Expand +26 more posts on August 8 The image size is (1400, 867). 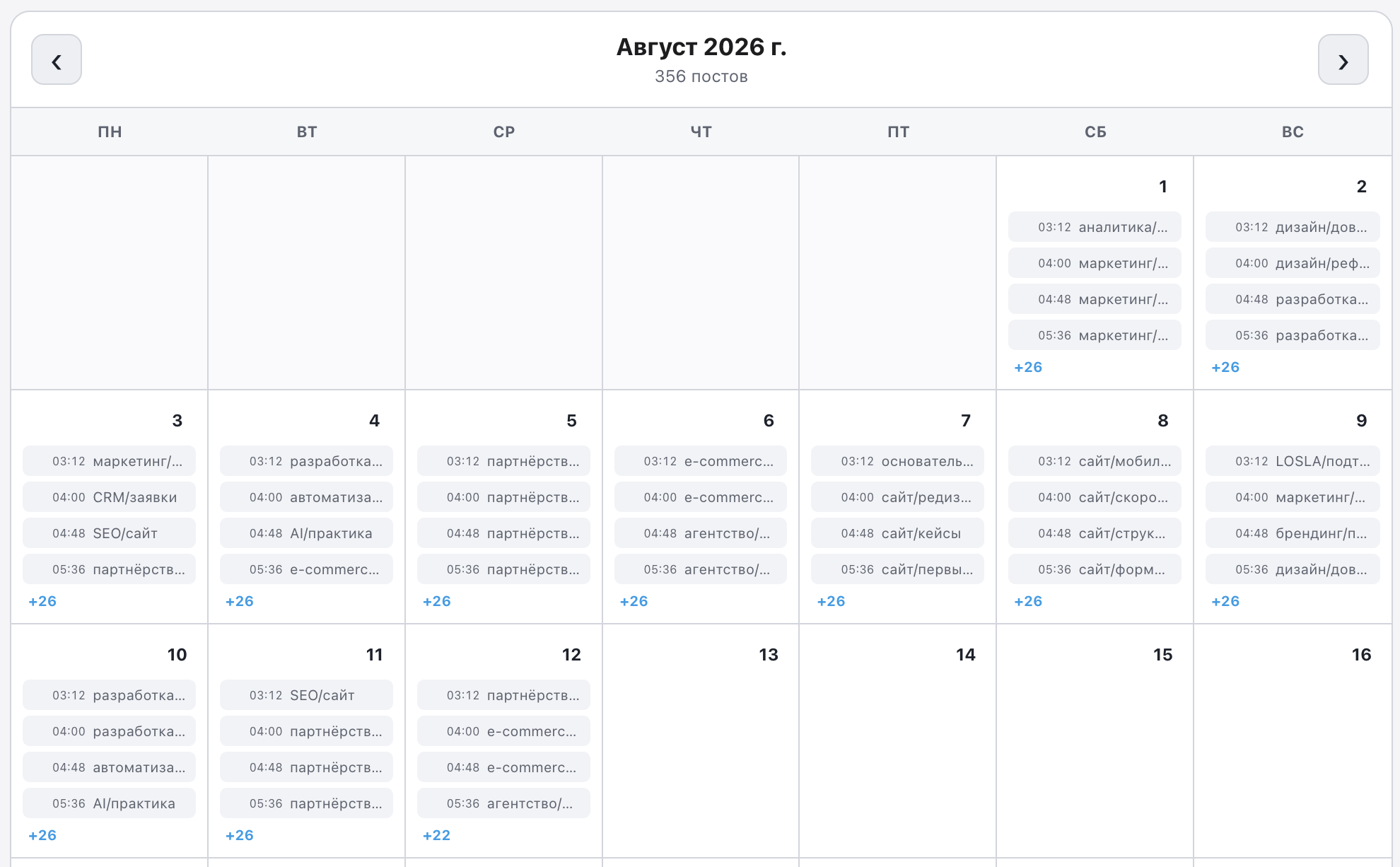point(1028,601)
